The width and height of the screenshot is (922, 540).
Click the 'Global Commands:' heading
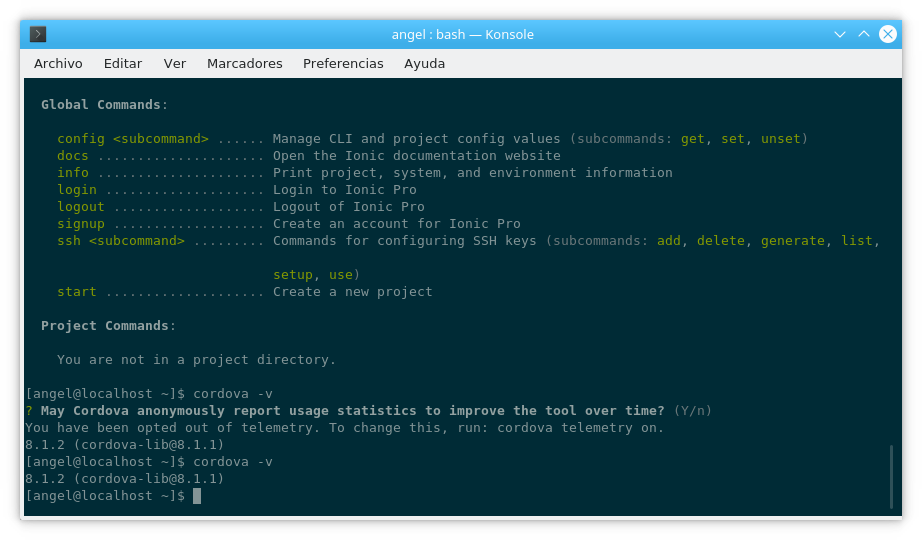(x=104, y=105)
